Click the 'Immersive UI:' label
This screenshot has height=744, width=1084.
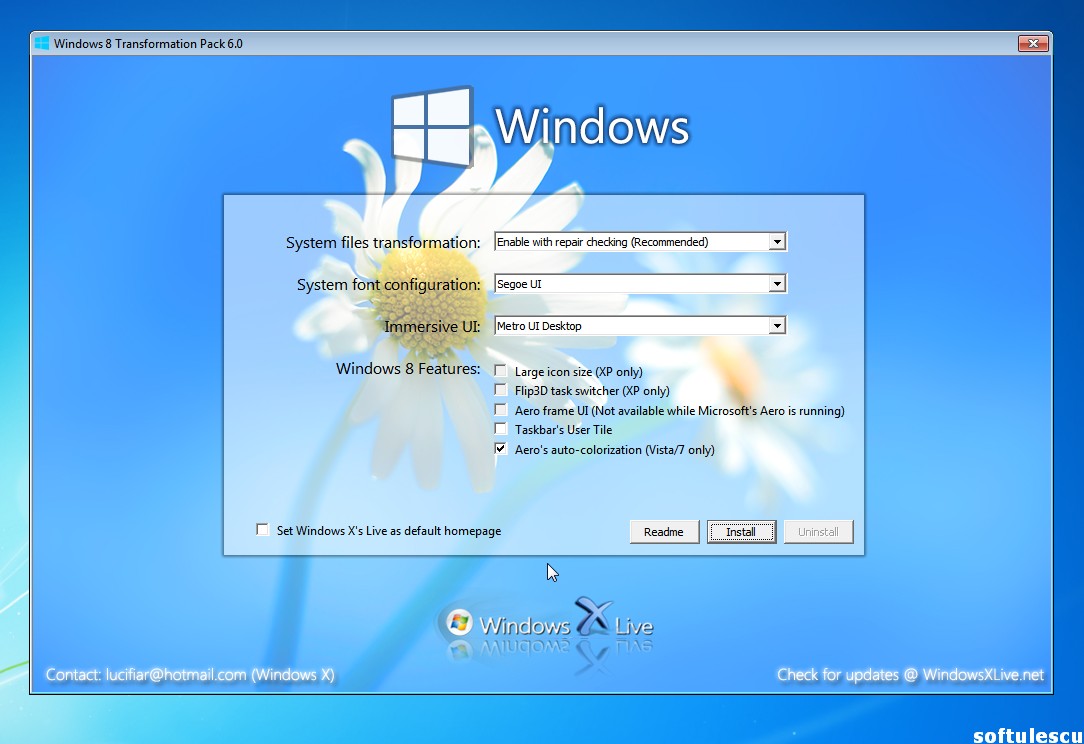pos(432,326)
